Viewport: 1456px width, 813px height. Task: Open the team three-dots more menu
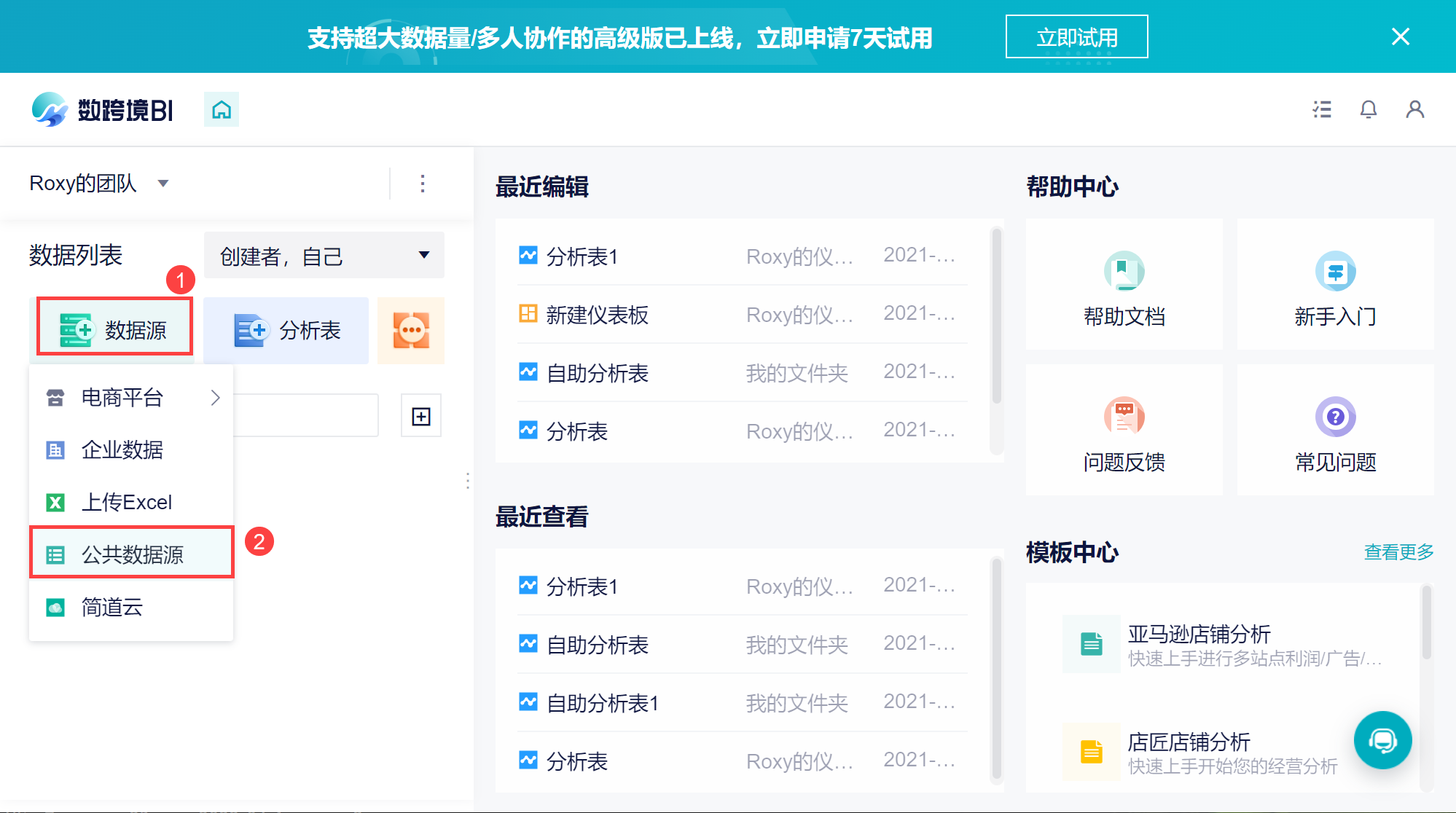click(423, 184)
